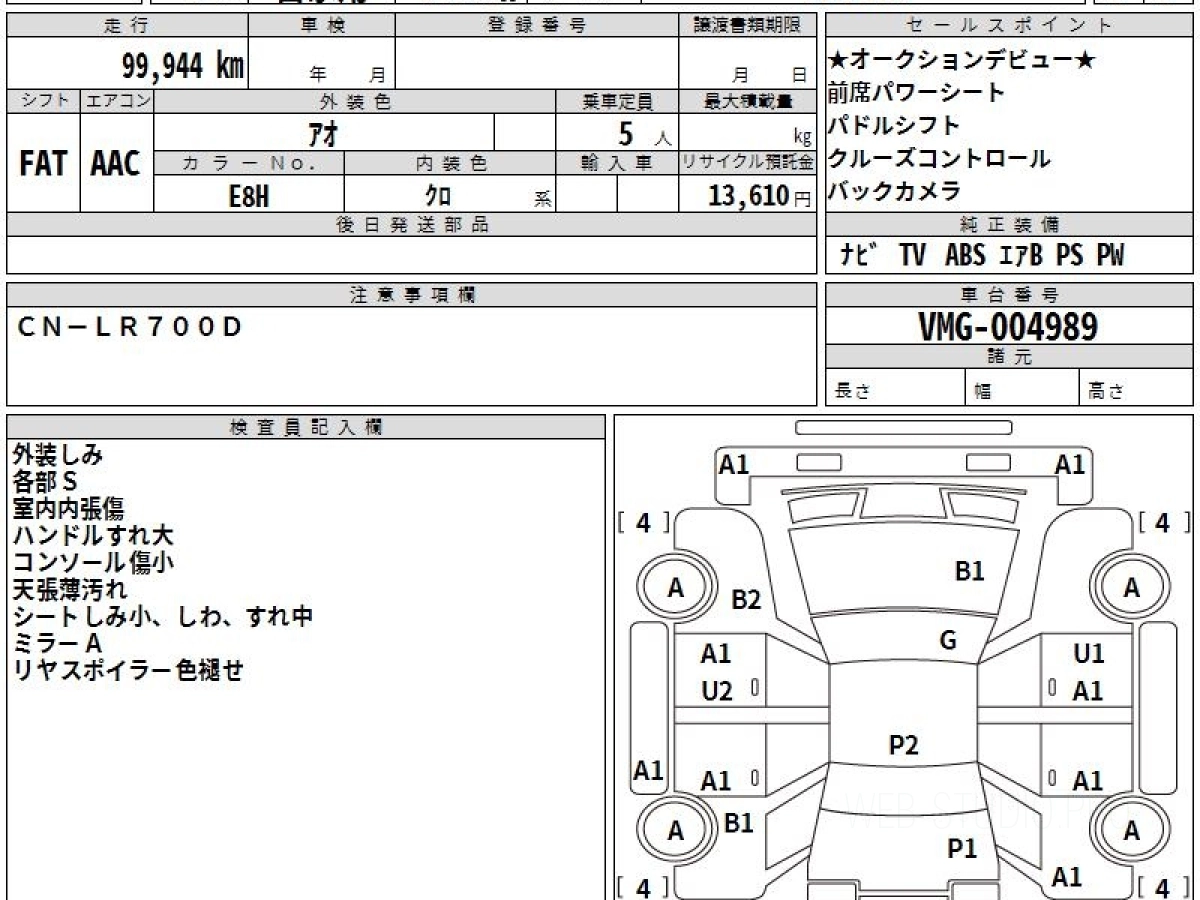The image size is (1200, 900).
Task: Click the 長さ dimension label
Action: [x=853, y=392]
